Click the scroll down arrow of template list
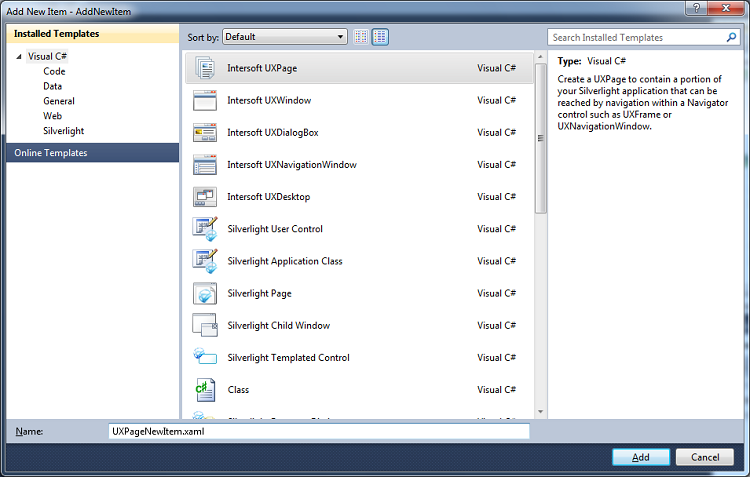 [540, 411]
